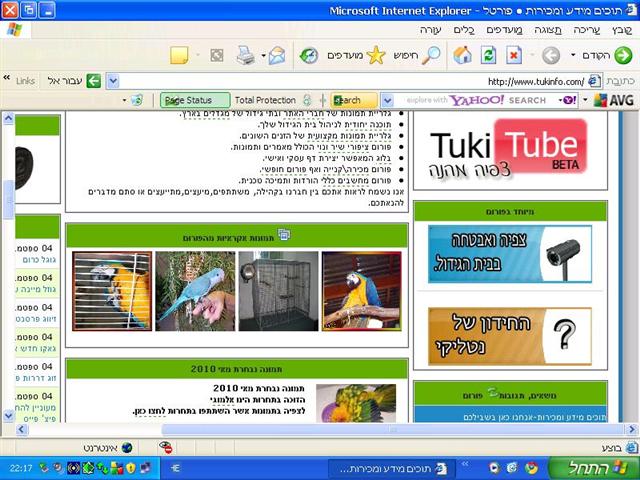
Task: Click the Mail envelope icon
Action: [277, 55]
